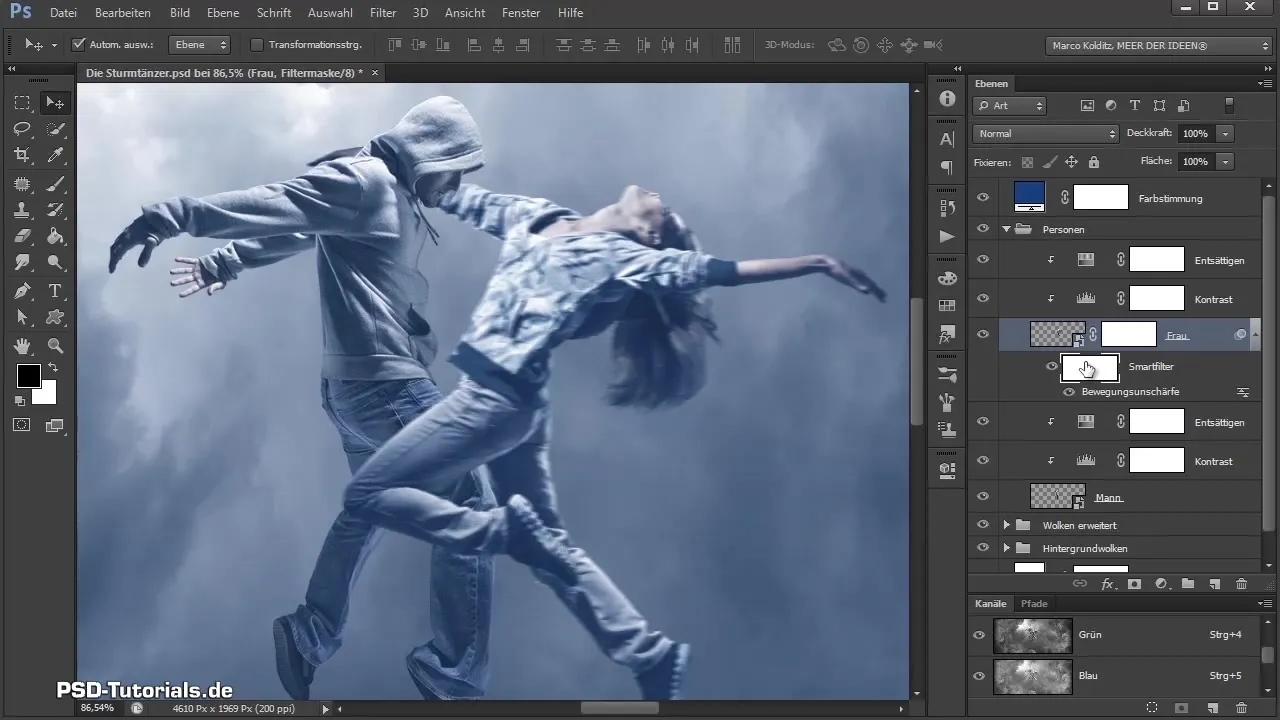Viewport: 1280px width, 720px height.
Task: Enable Transformationsstrg. checkbox
Action: pyautogui.click(x=256, y=45)
